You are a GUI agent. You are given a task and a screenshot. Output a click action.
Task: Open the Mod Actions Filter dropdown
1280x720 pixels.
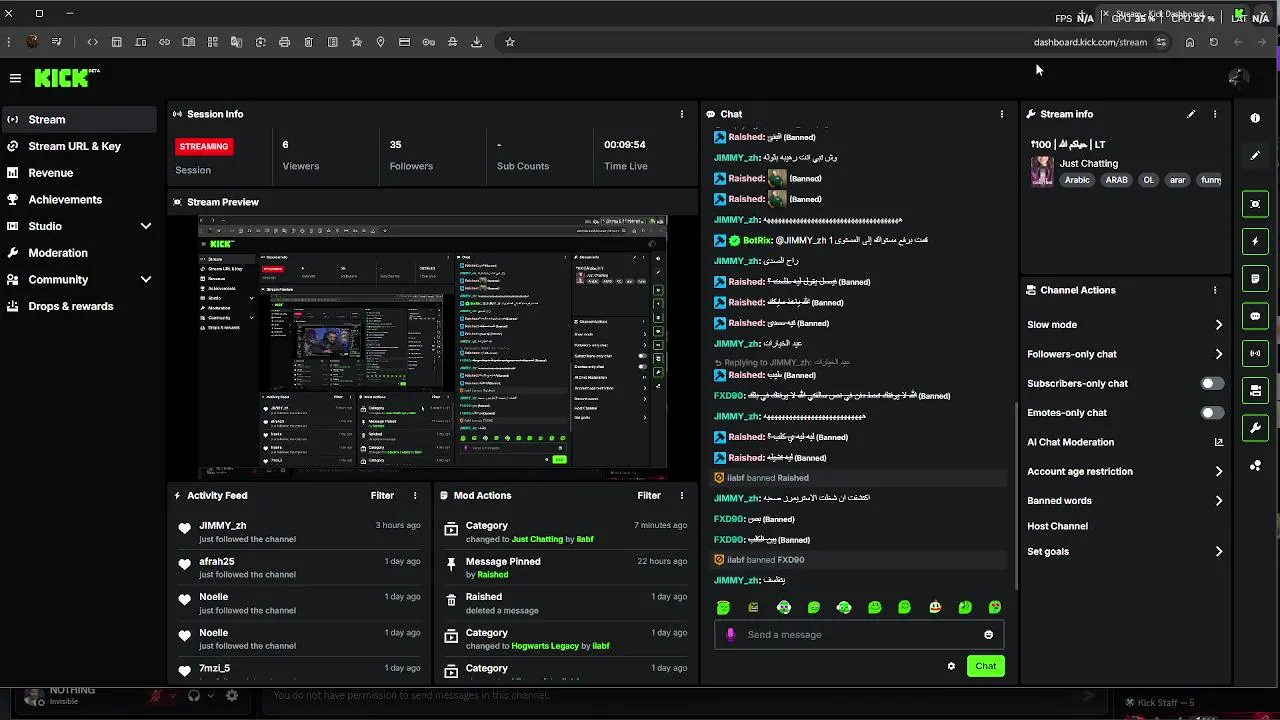(x=649, y=495)
